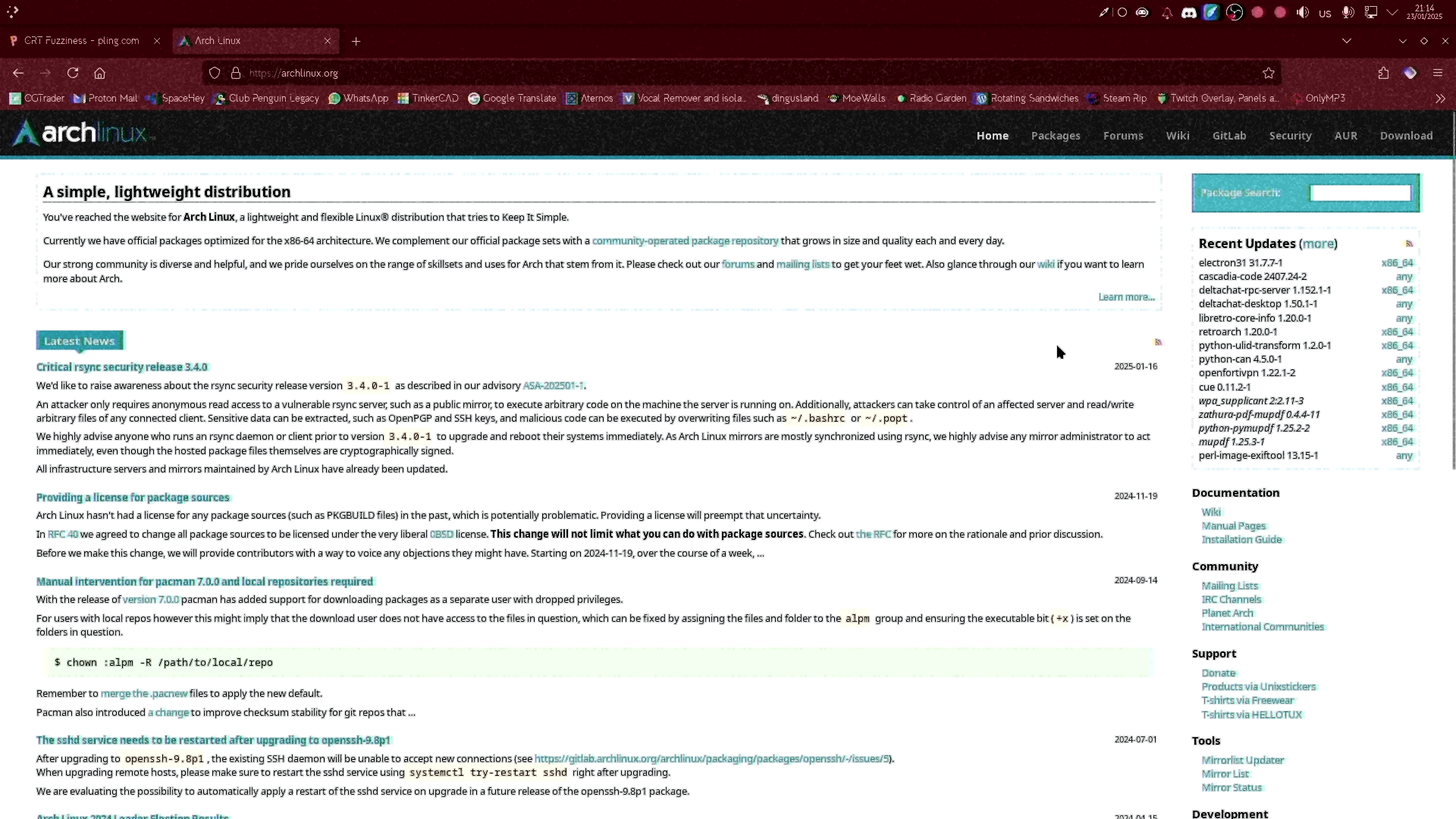
Task: Open the Installation Guide link
Action: point(1241,540)
